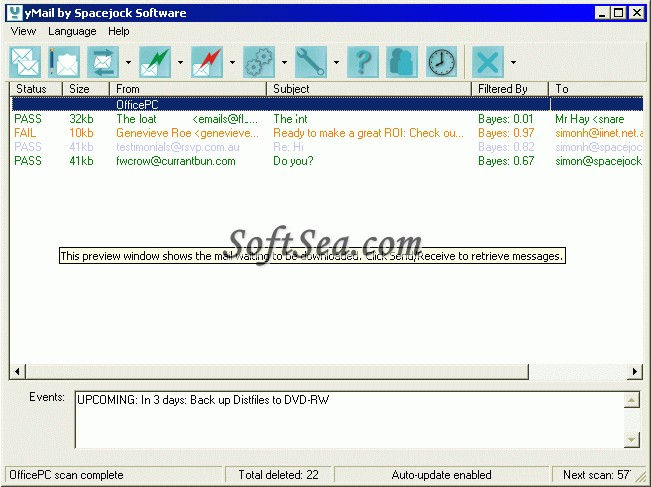Expand dropdown arrow beside red lightning icon
This screenshot has width=651, height=487.
pos(232,62)
